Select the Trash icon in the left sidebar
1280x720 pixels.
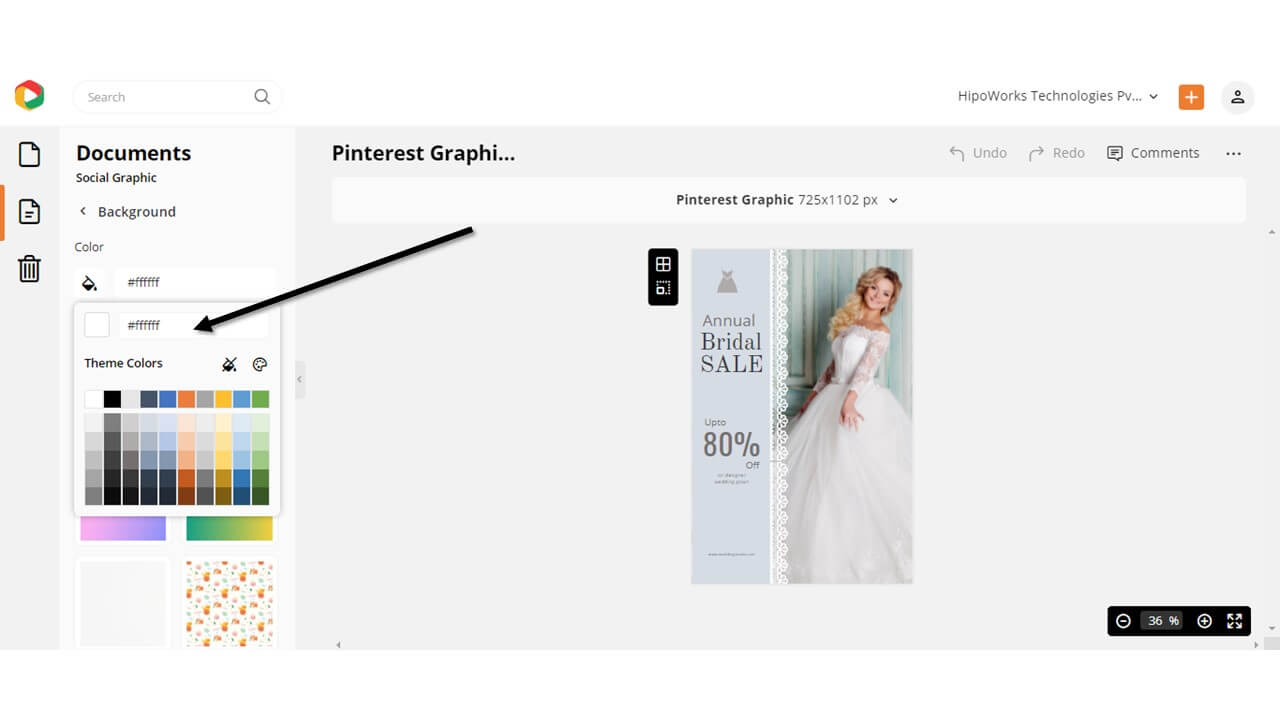click(x=29, y=268)
